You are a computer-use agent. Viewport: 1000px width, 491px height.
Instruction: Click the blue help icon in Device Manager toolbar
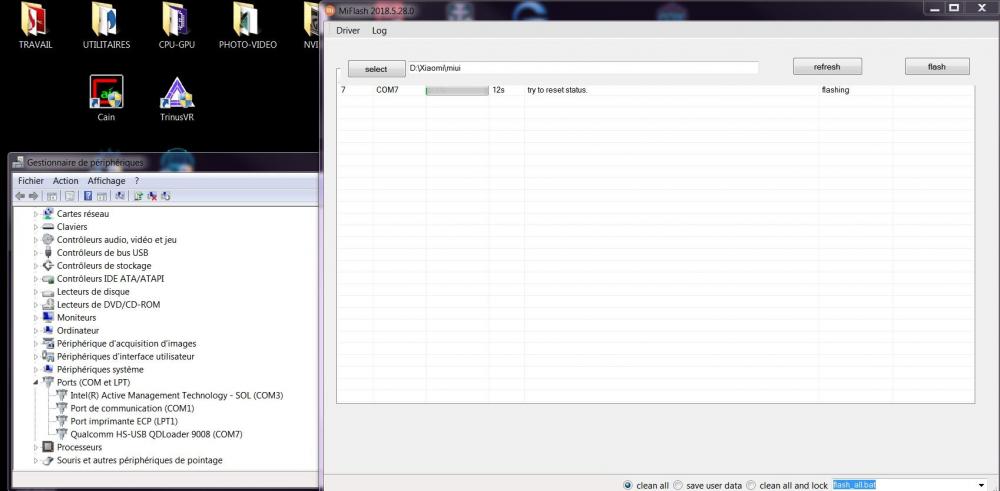tap(88, 196)
